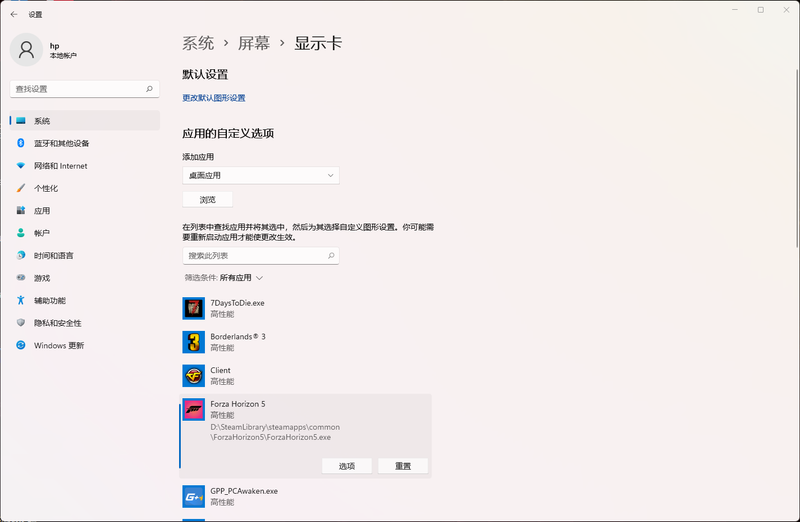
Task: Click the 浏览 button
Action: tap(207, 199)
